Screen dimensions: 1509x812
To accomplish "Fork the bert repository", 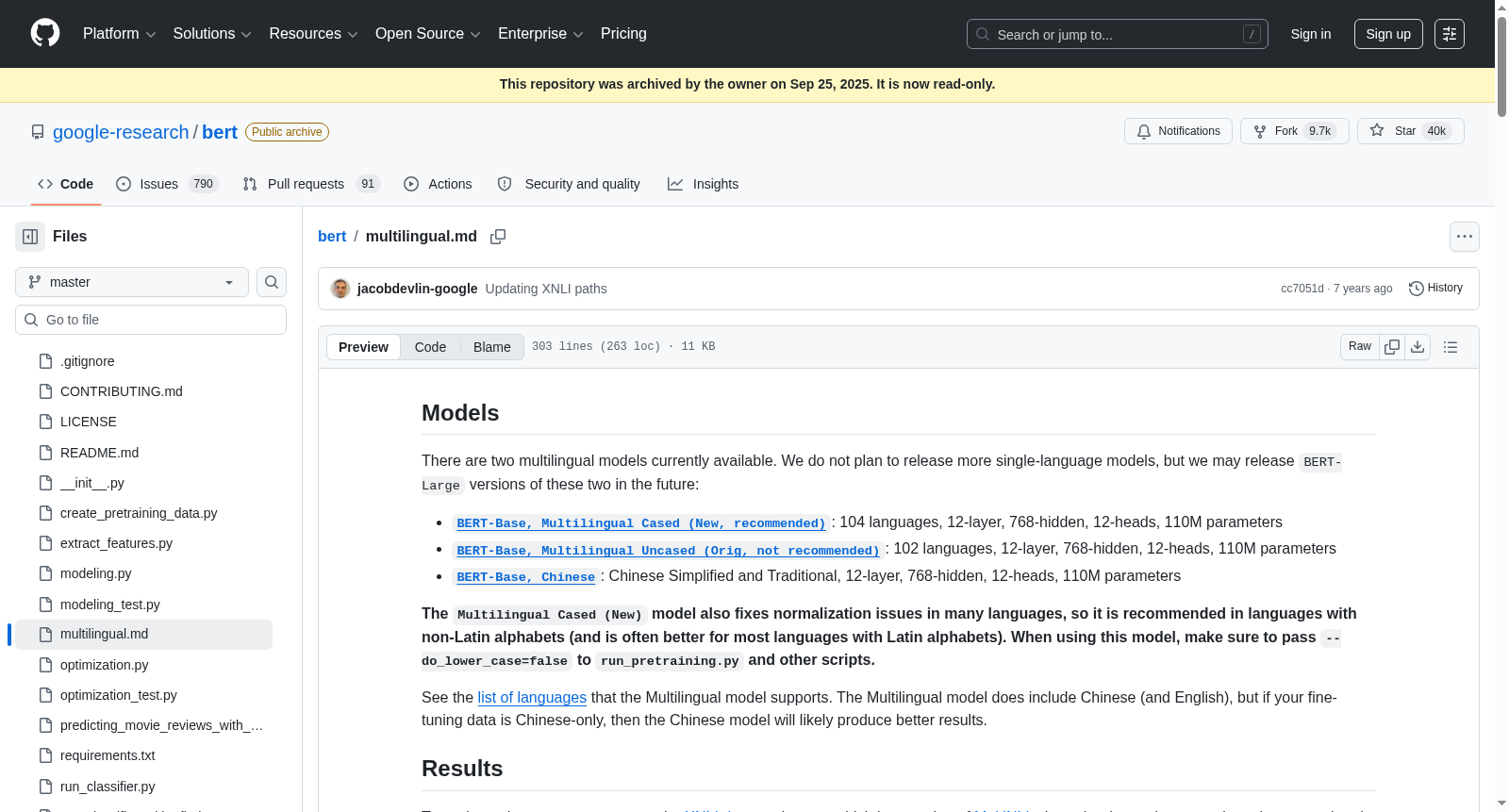I will coord(1295,131).
